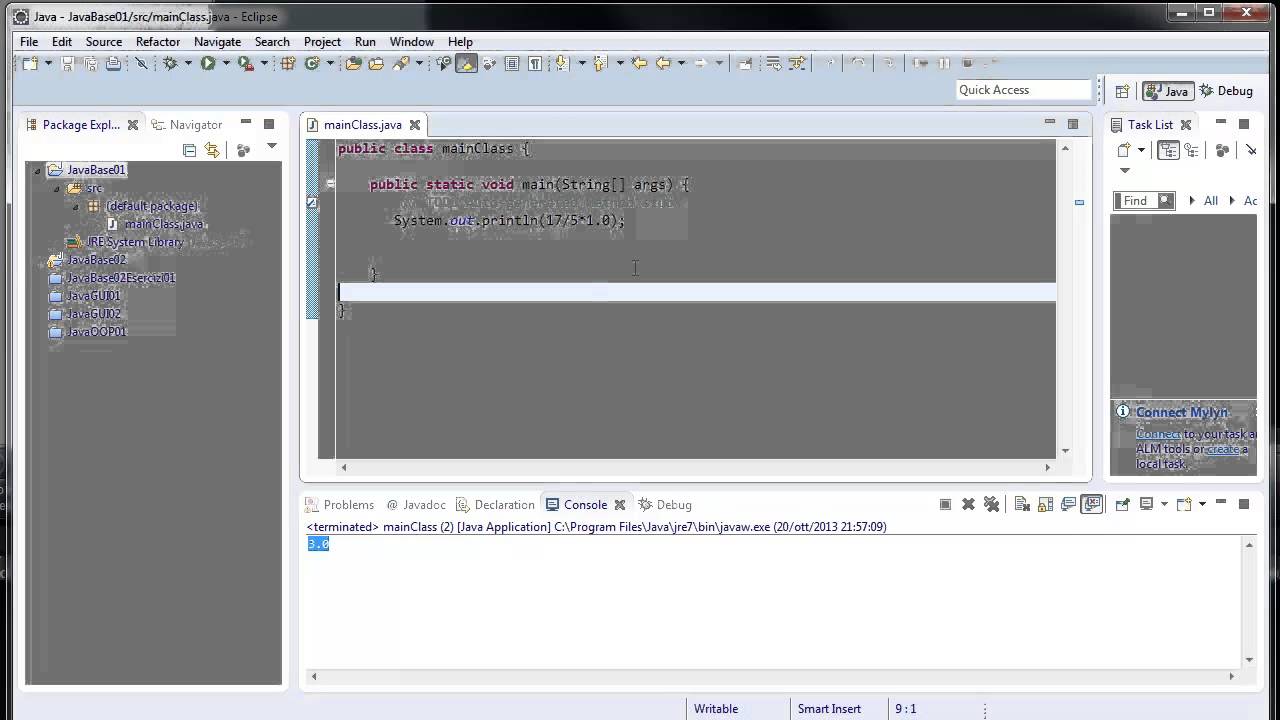Select the Navigator view tab
The width and height of the screenshot is (1280, 720).
click(x=187, y=125)
